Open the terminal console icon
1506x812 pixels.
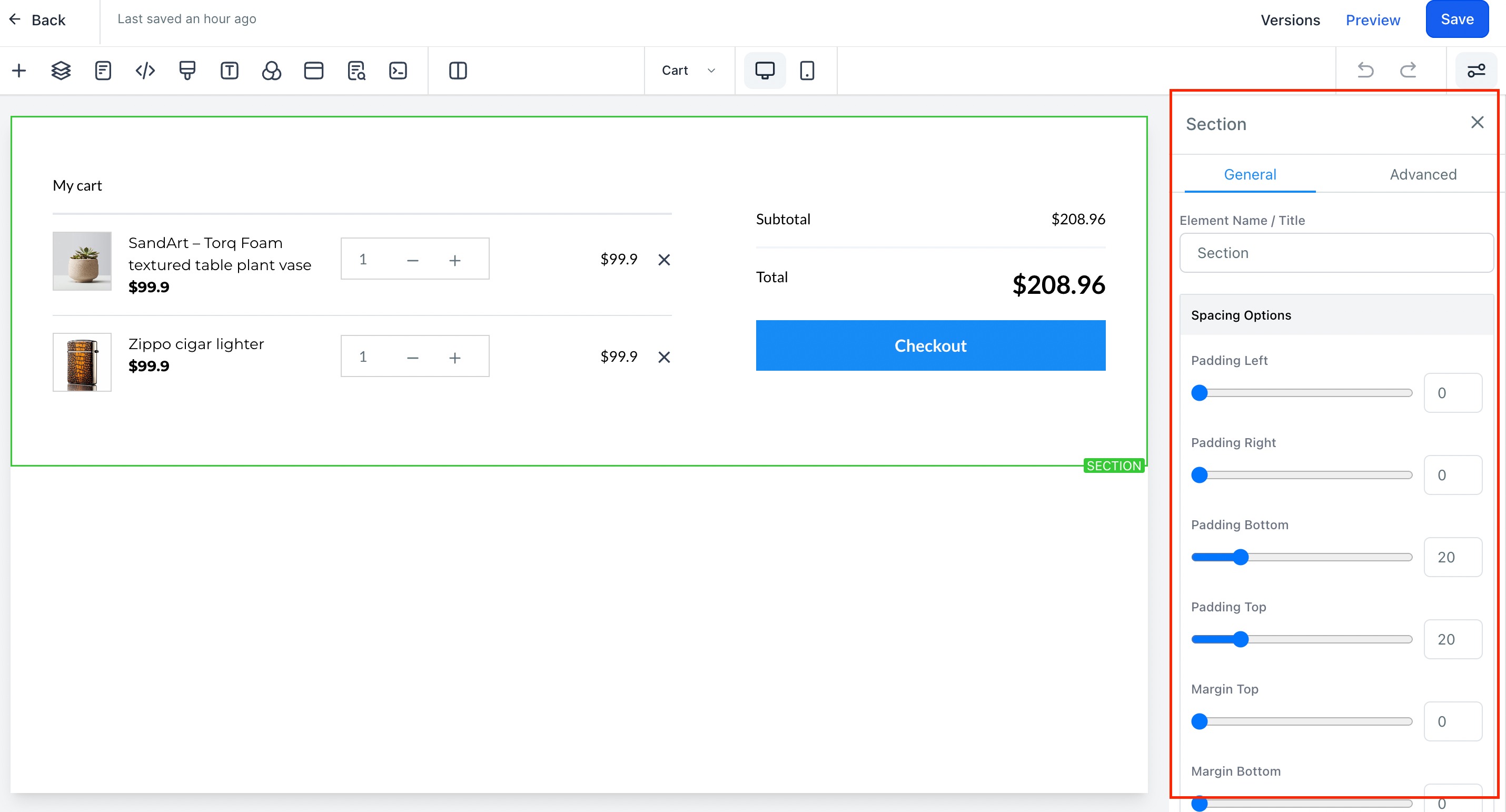coord(398,71)
